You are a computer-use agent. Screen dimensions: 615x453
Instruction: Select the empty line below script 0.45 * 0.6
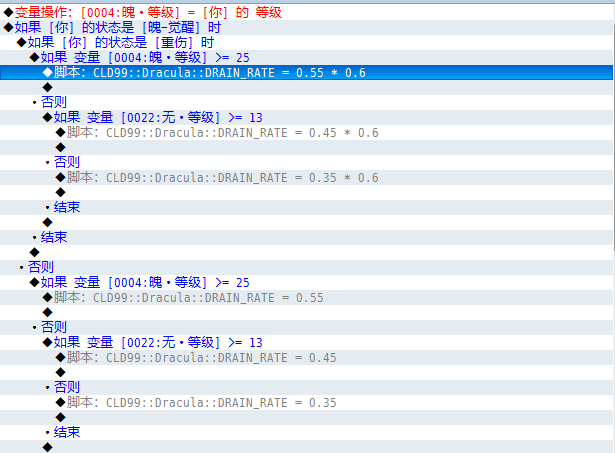(306, 147)
